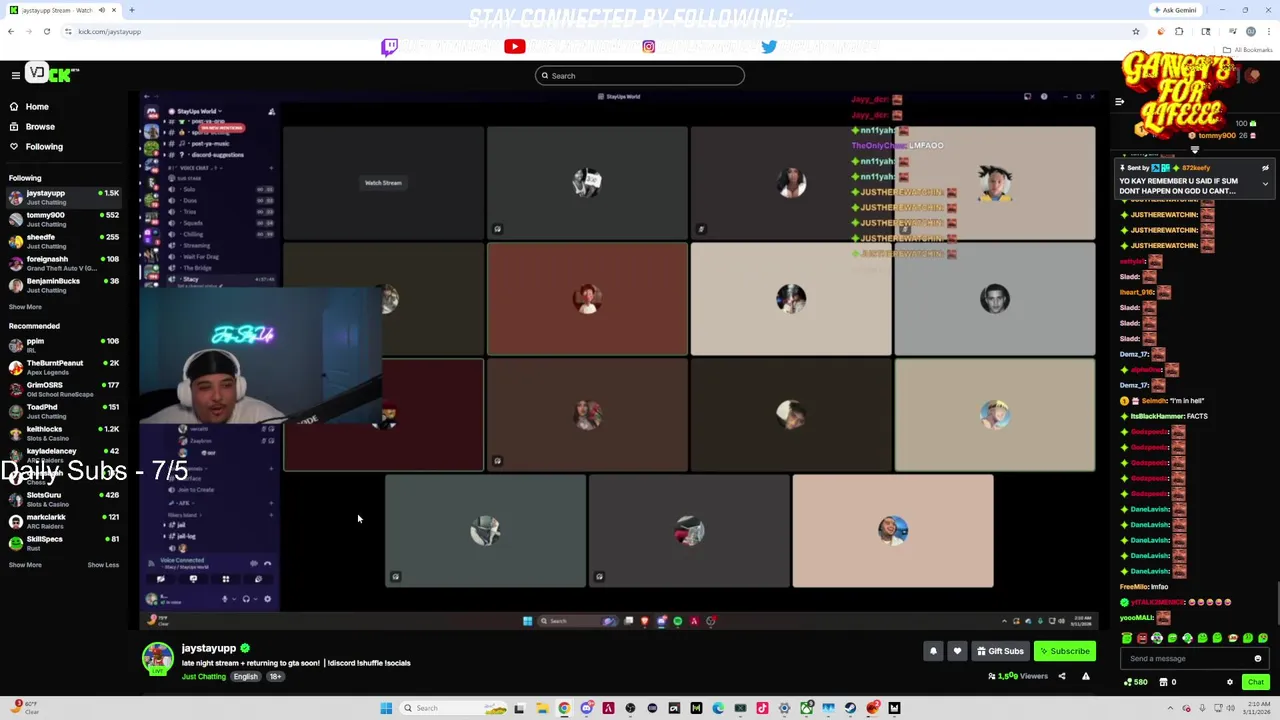The image size is (1280, 720).
Task: Click the notification bell for jaystayupp
Action: click(x=933, y=651)
